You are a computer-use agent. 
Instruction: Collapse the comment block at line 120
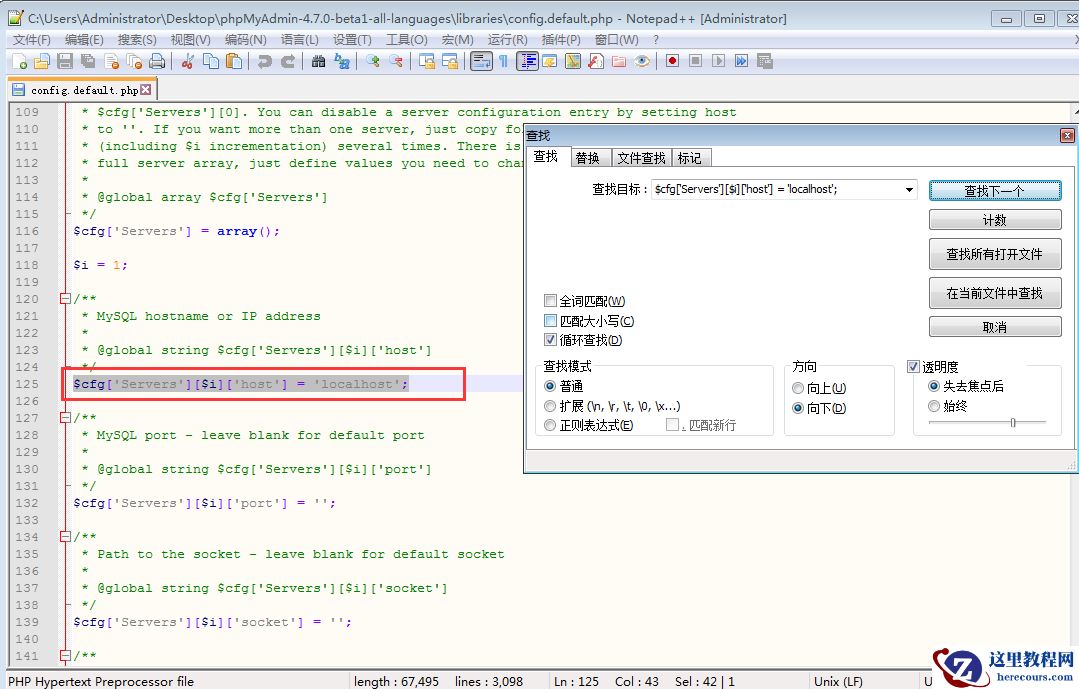[65, 299]
